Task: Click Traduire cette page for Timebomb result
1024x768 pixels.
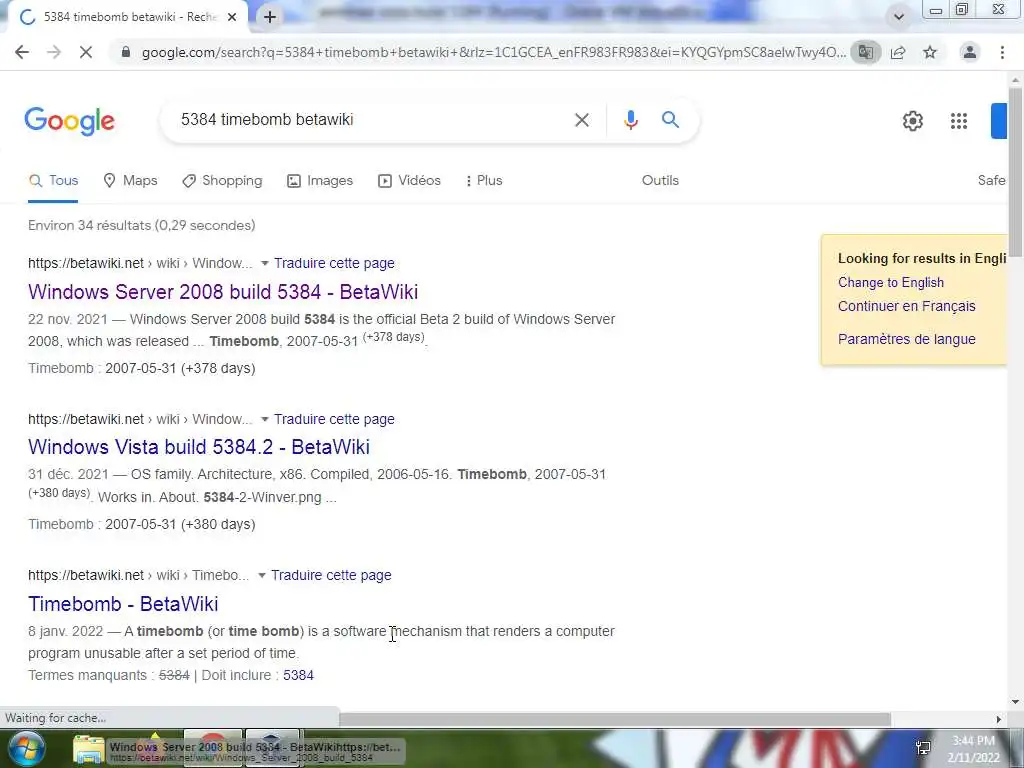Action: [x=331, y=575]
